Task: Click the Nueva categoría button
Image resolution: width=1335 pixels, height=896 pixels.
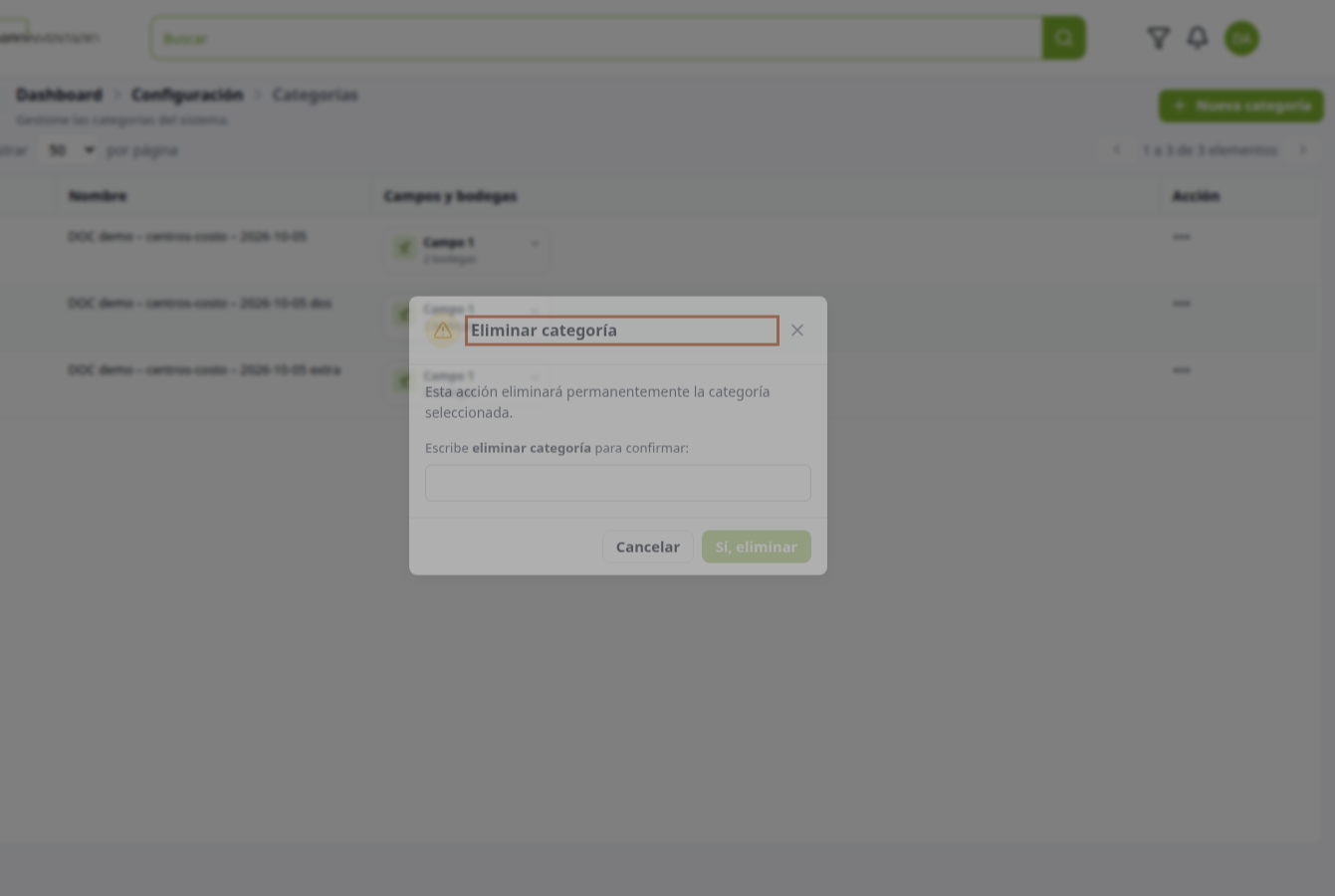Action: point(1240,106)
